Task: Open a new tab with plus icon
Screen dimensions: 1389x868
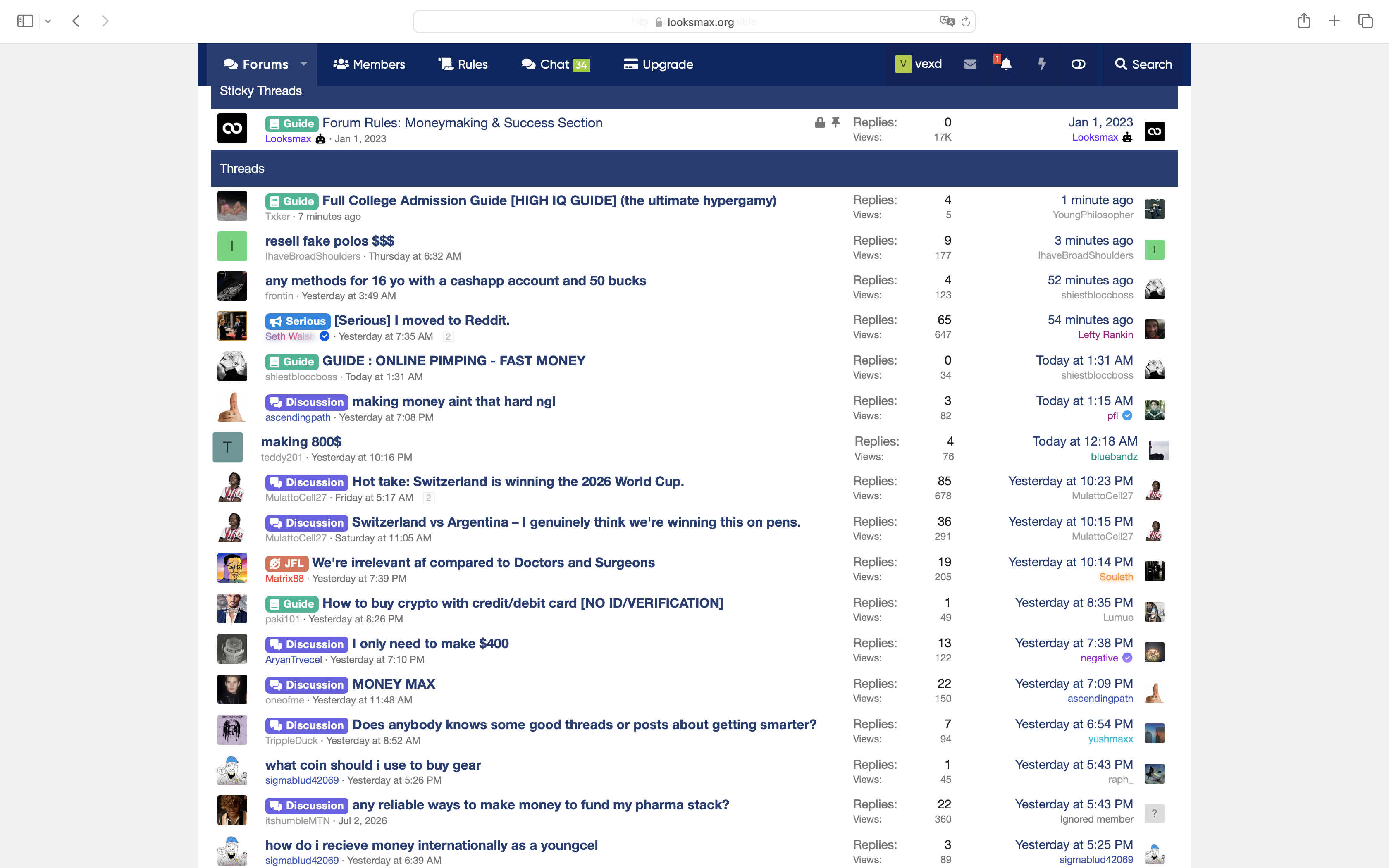Action: coord(1334,21)
